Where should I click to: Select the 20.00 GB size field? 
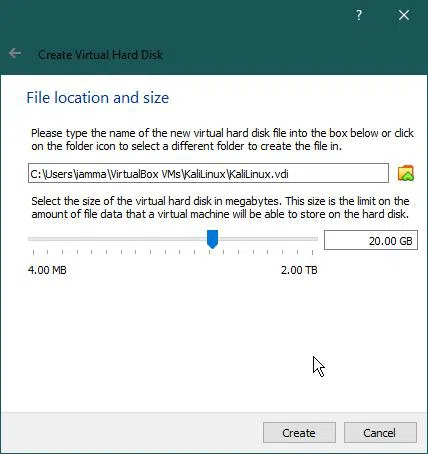[x=371, y=240]
